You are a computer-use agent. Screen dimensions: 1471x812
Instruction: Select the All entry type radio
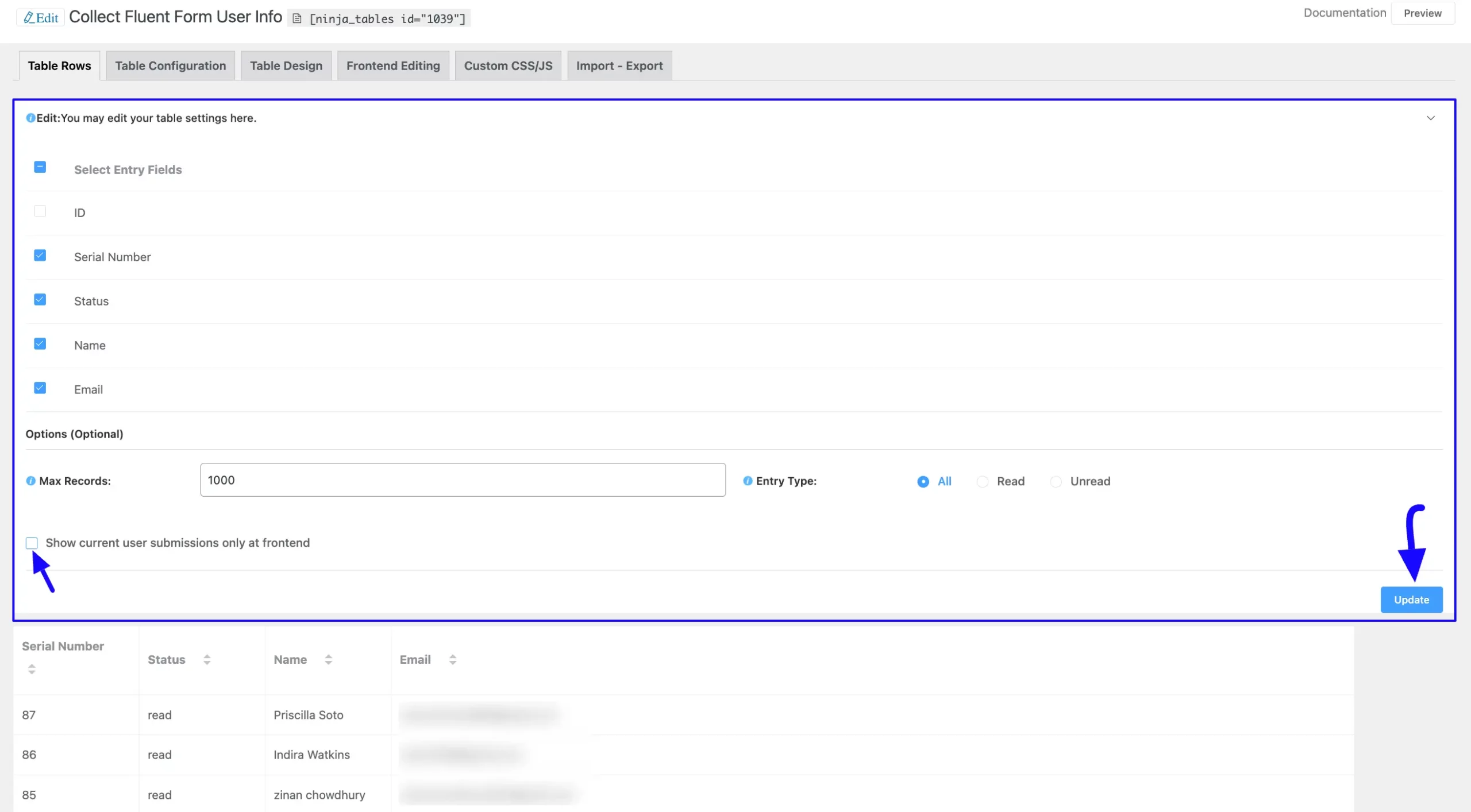(923, 482)
